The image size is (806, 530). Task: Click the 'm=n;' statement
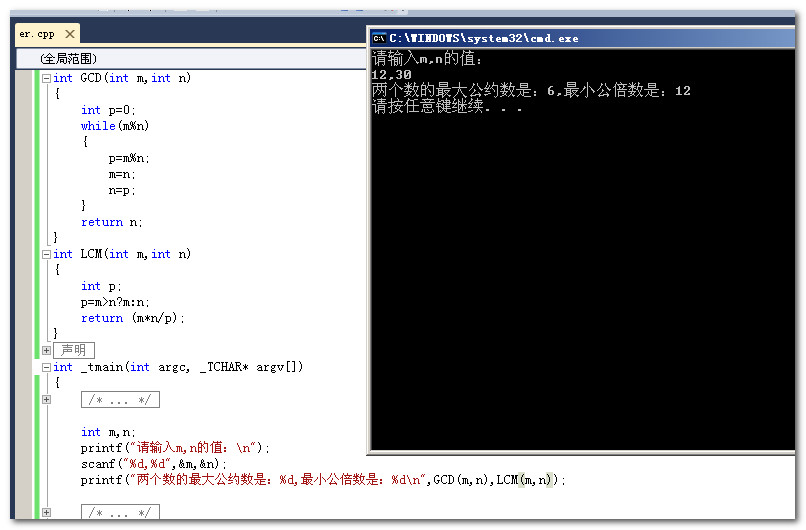(122, 175)
